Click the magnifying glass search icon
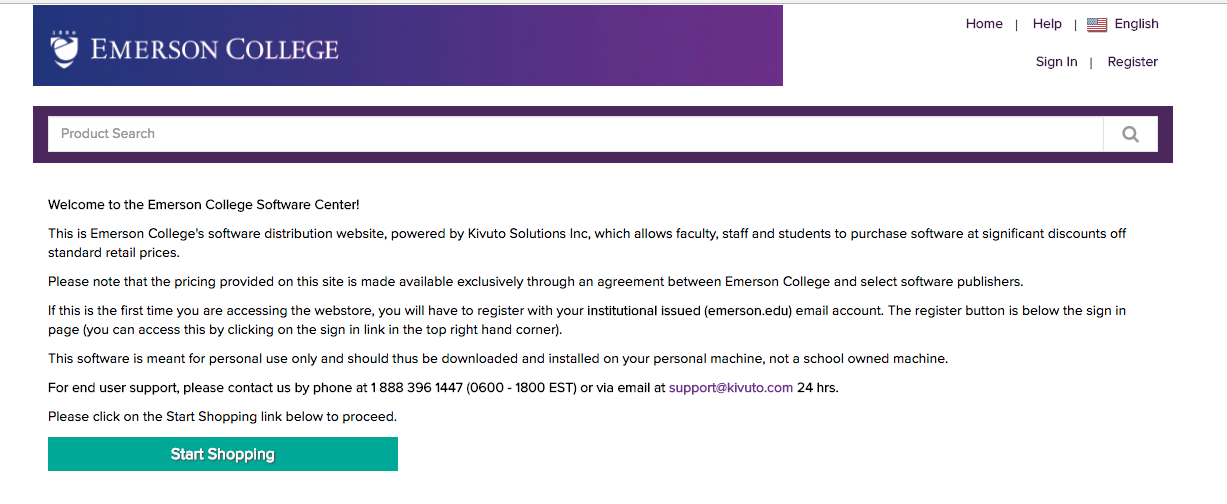 point(1130,134)
